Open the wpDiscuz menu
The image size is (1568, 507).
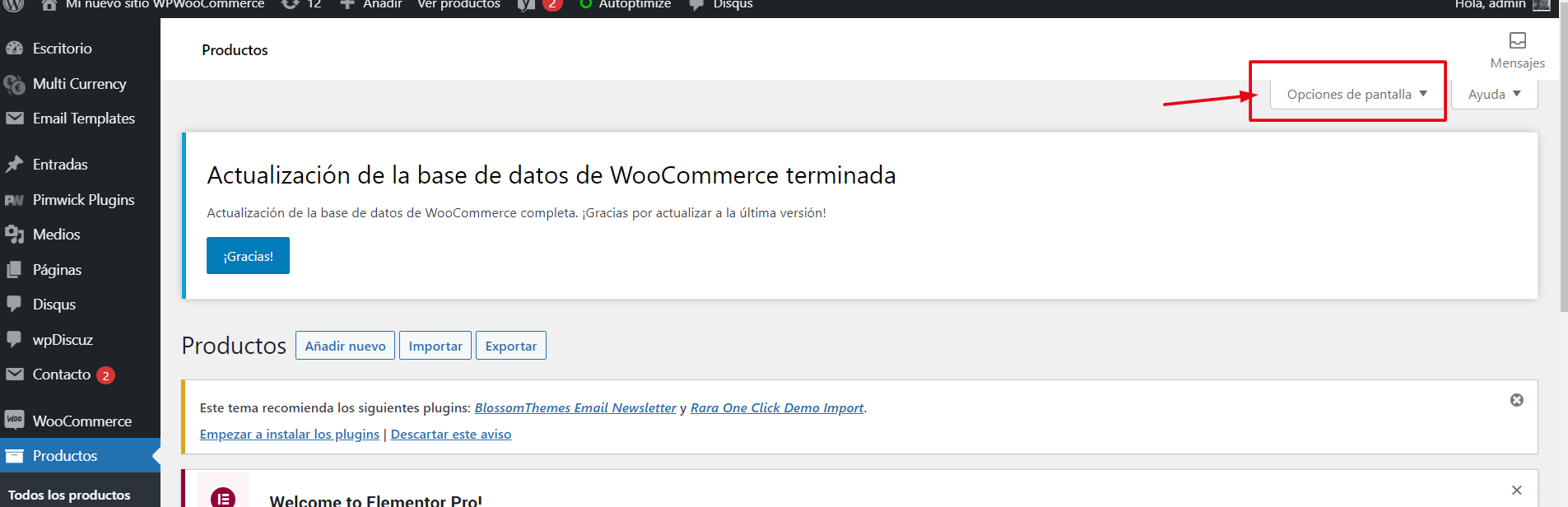(x=63, y=340)
